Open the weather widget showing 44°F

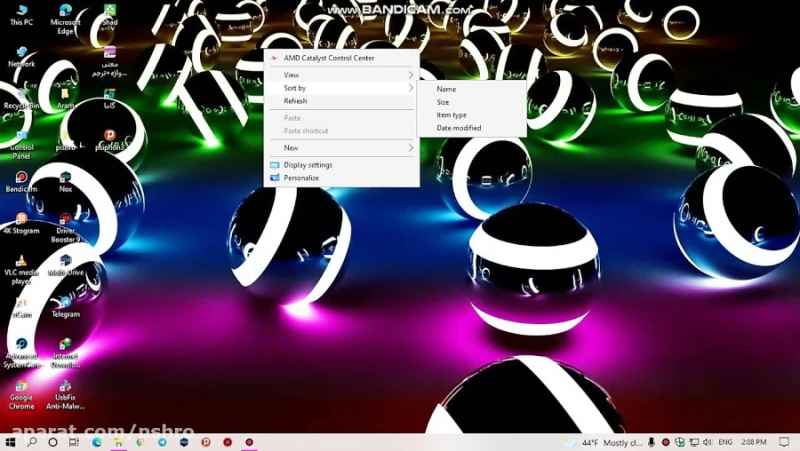coord(605,442)
